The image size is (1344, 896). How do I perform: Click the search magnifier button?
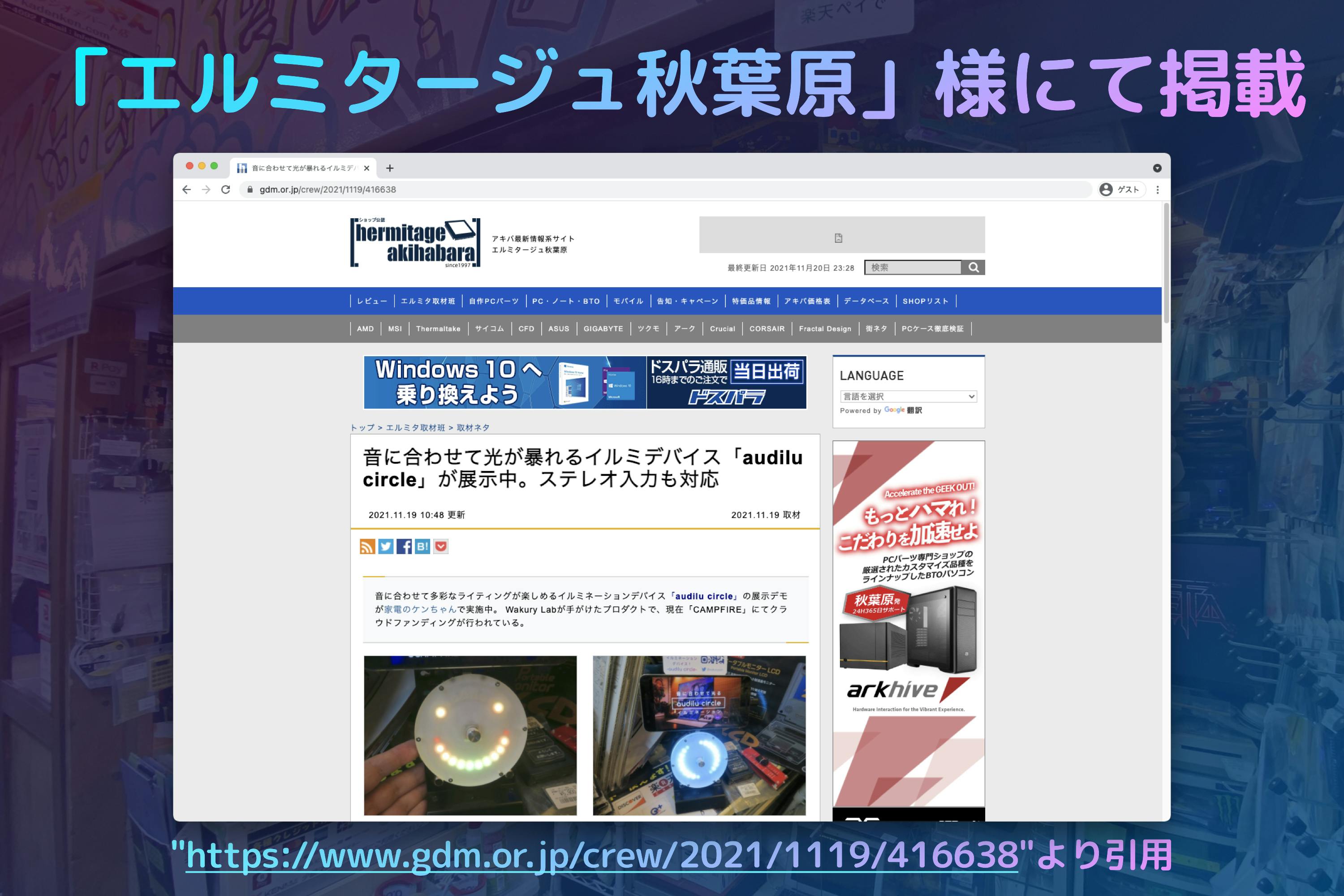click(x=973, y=267)
